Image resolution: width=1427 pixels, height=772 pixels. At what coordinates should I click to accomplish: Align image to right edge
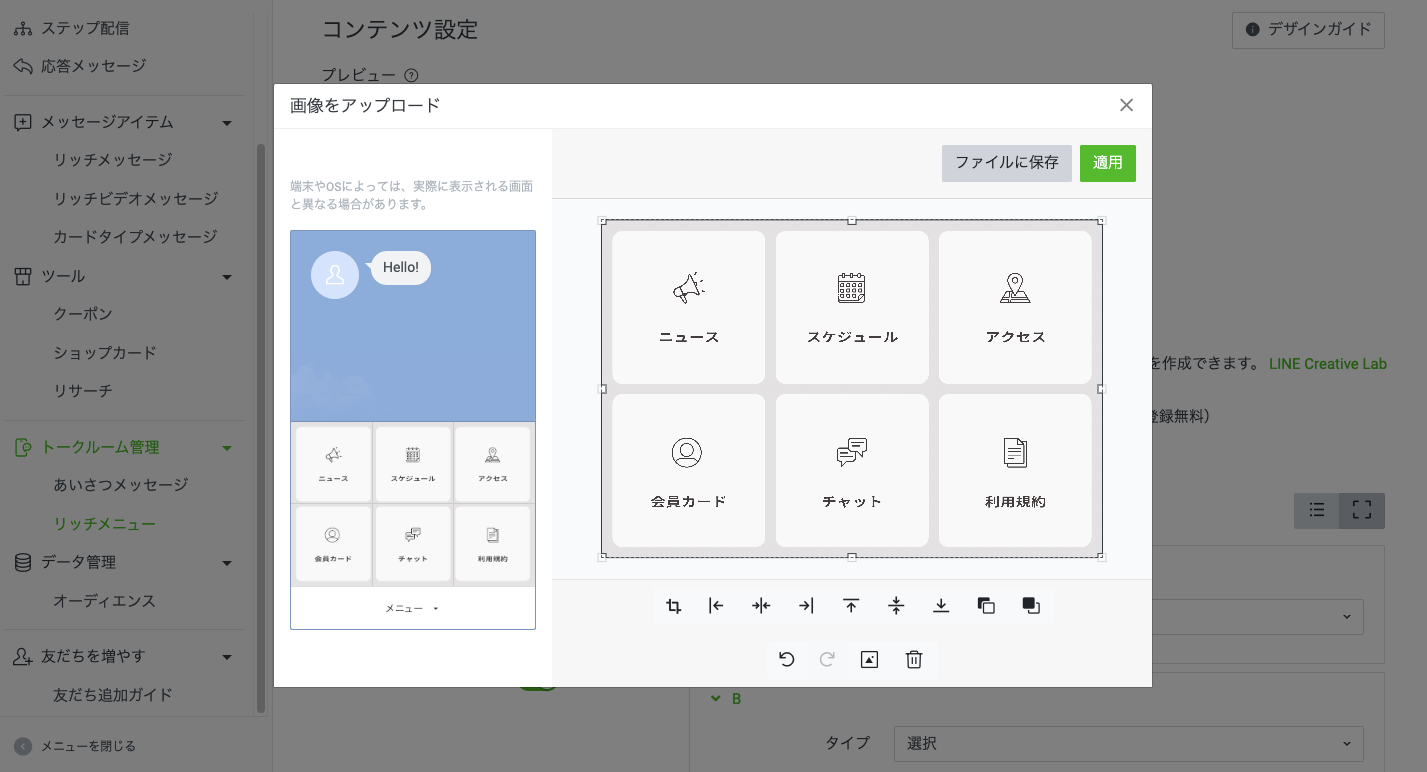806,606
